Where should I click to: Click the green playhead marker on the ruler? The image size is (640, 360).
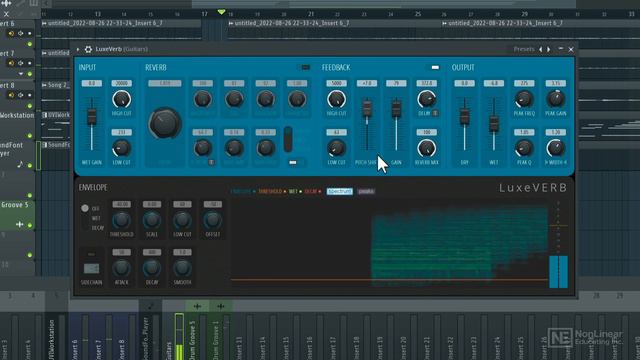pos(221,12)
